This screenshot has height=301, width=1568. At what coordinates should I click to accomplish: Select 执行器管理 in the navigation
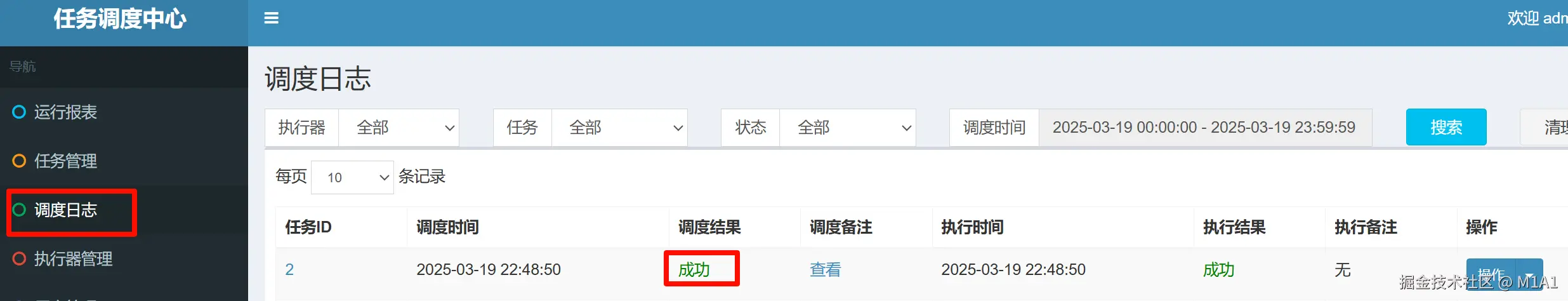click(x=73, y=258)
